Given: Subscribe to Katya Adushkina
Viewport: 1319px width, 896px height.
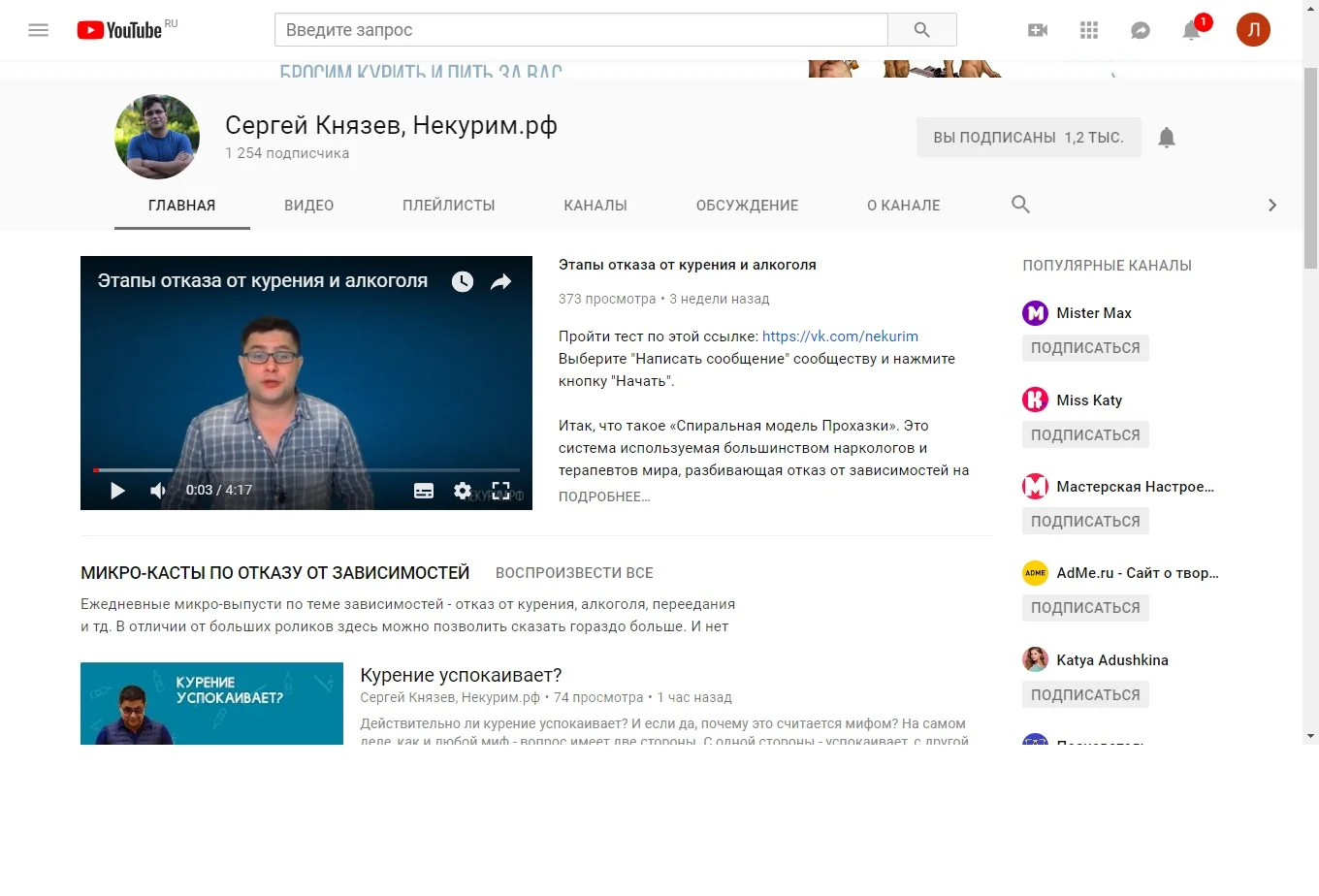Looking at the screenshot, I should click(1085, 695).
